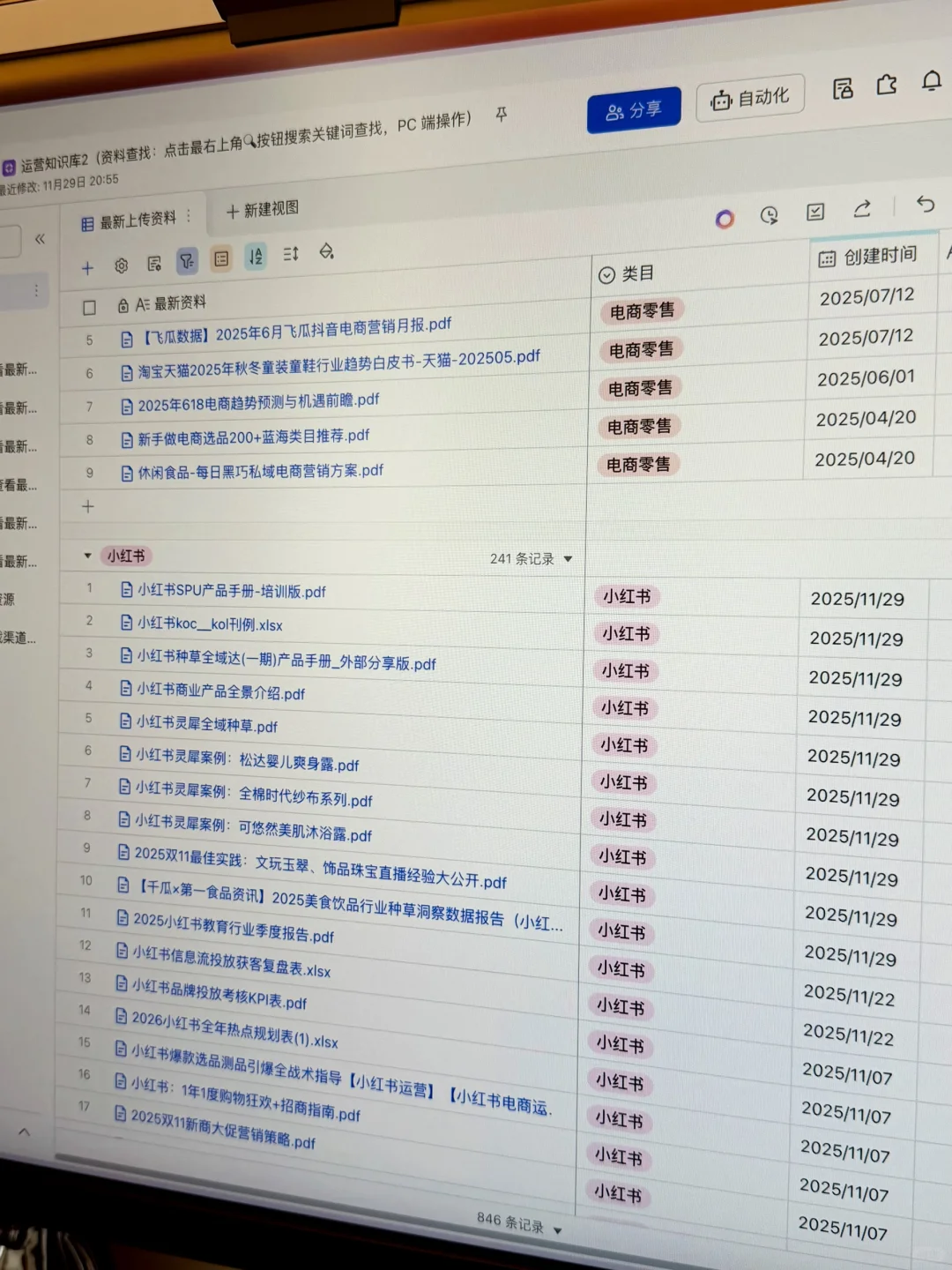Click the undo arrow icon
Viewport: 952px width, 1270px height.
click(x=926, y=205)
